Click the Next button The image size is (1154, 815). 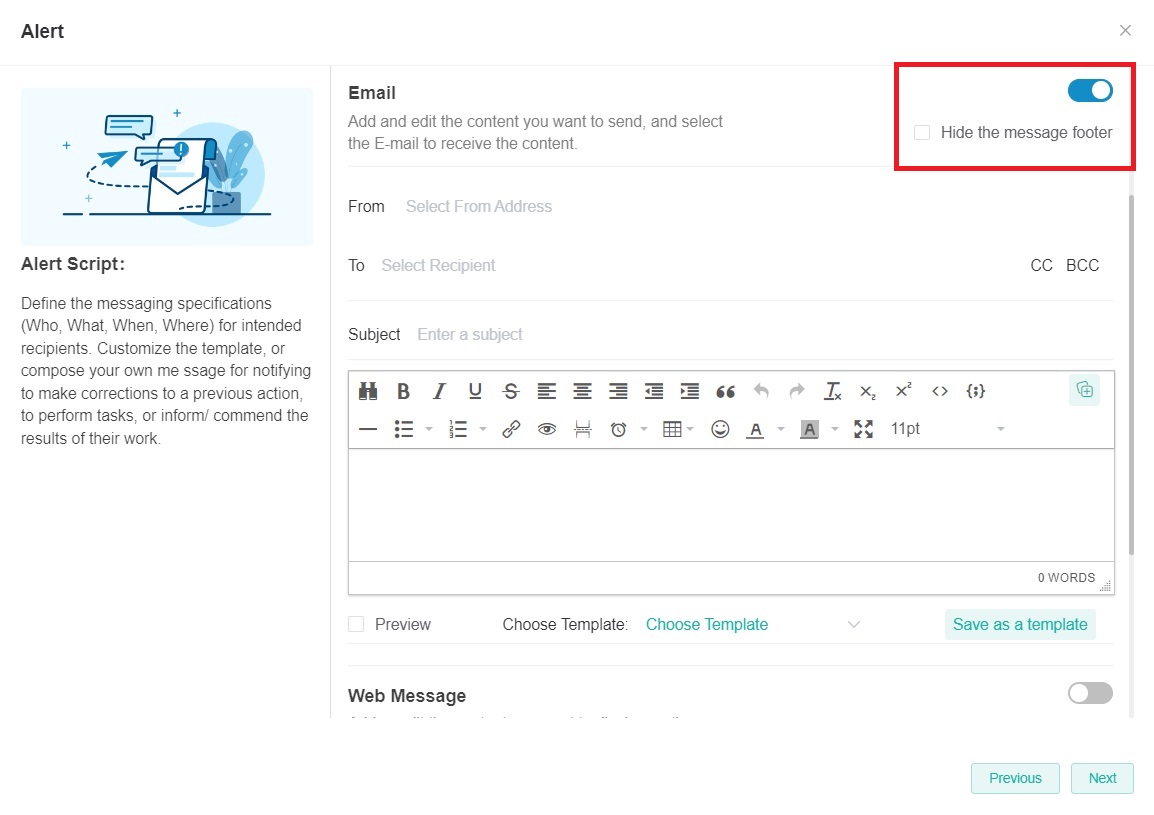click(x=1101, y=778)
